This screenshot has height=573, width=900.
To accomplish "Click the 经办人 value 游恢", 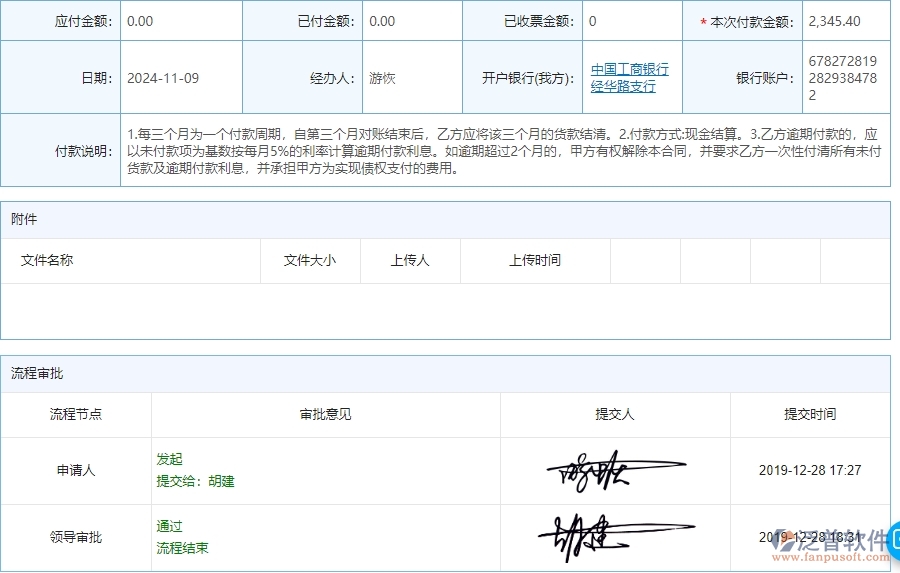I will pyautogui.click(x=382, y=78).
